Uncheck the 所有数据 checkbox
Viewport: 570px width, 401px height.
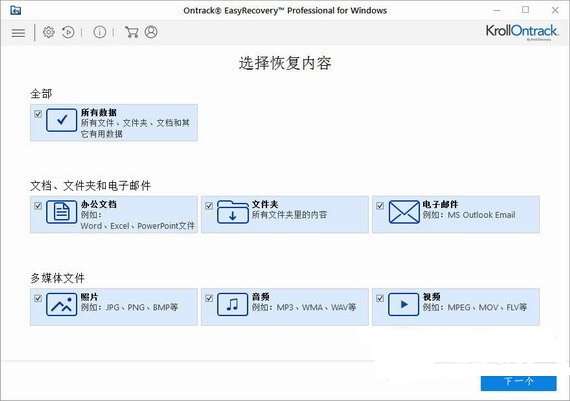[38, 114]
